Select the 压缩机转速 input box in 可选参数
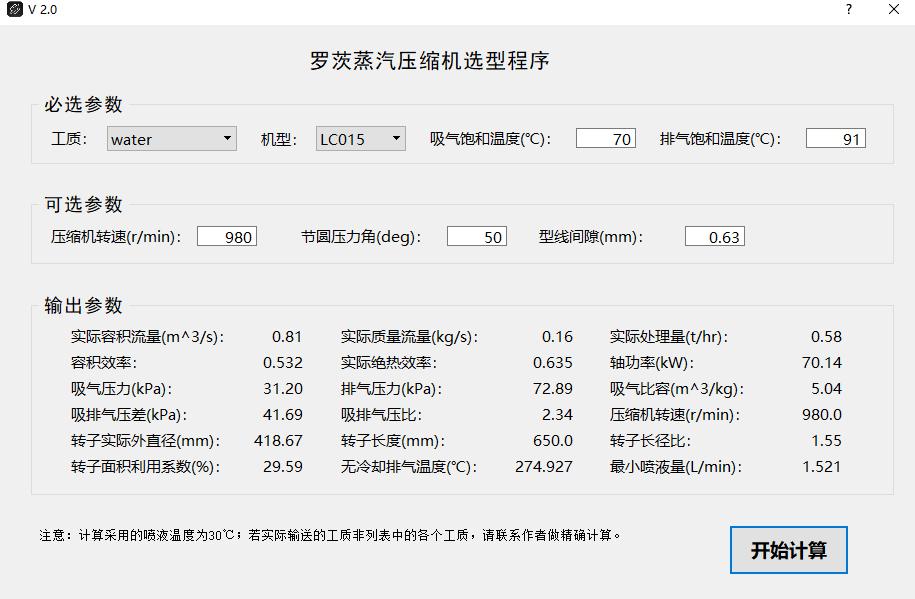This screenshot has height=599, width=915. (x=226, y=237)
